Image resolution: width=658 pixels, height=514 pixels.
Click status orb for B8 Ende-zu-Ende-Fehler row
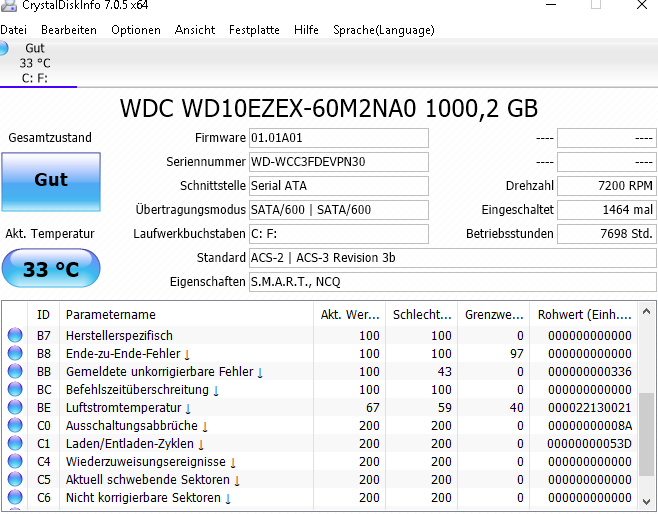pyautogui.click(x=15, y=353)
